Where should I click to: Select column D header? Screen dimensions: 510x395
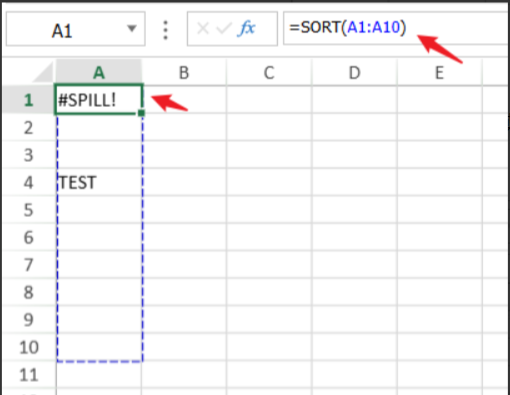point(355,72)
